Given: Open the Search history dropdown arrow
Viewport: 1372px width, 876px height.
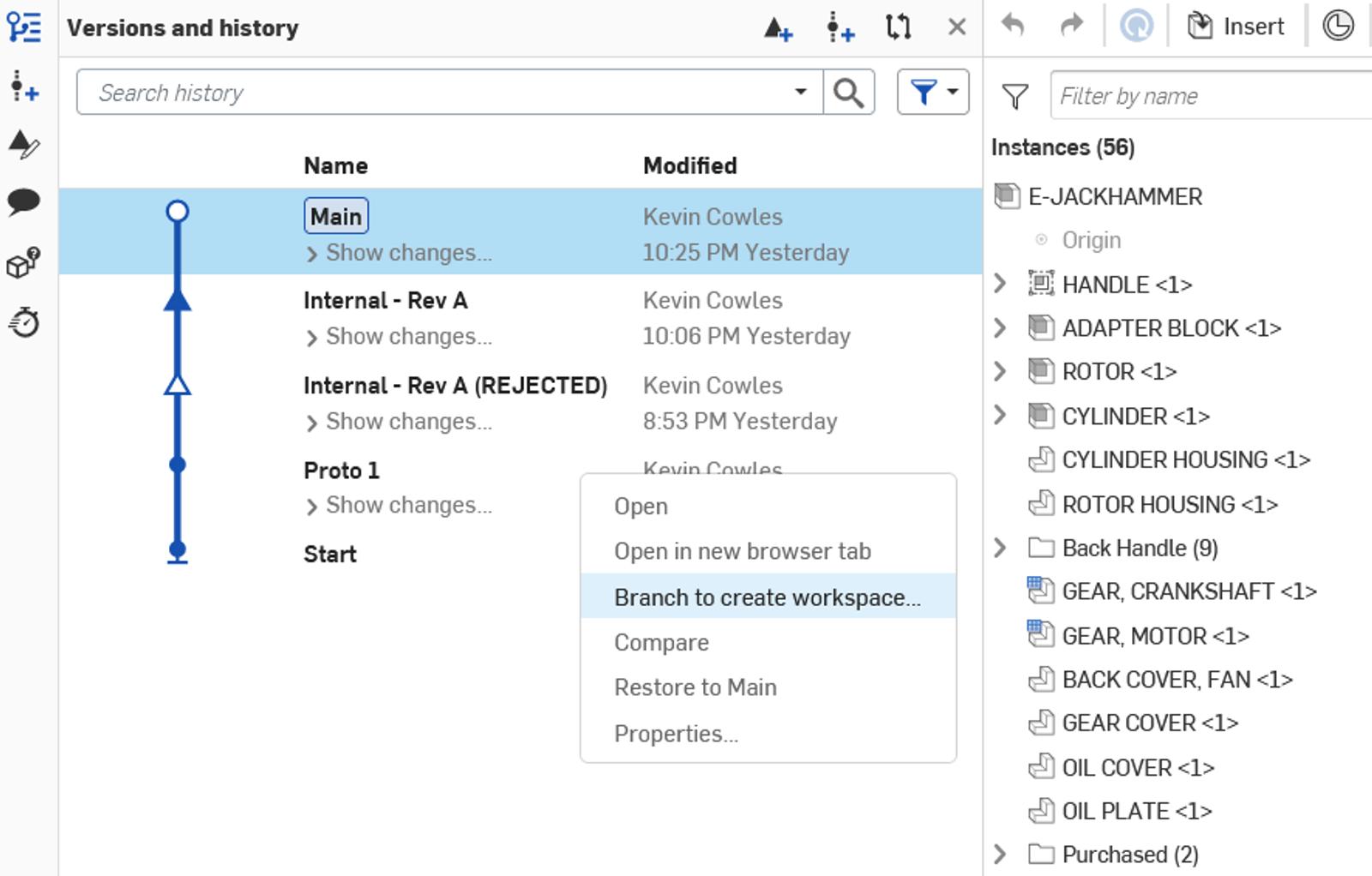Looking at the screenshot, I should pyautogui.click(x=801, y=92).
